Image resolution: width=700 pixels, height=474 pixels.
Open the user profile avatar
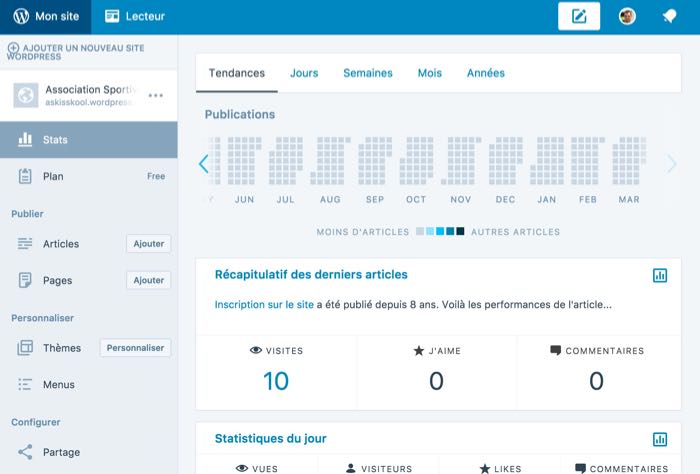coord(627,16)
